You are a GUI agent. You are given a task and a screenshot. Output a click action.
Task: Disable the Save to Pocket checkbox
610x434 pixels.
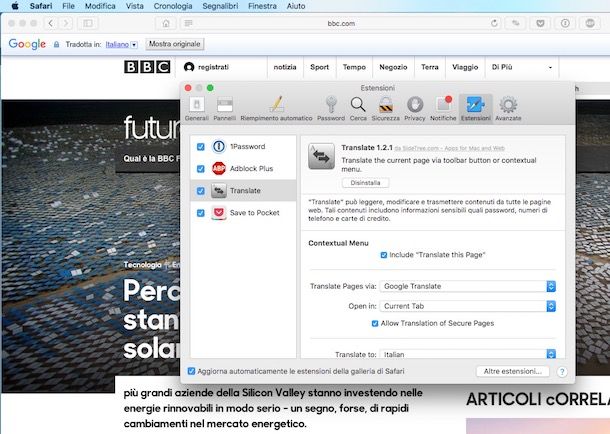point(200,213)
